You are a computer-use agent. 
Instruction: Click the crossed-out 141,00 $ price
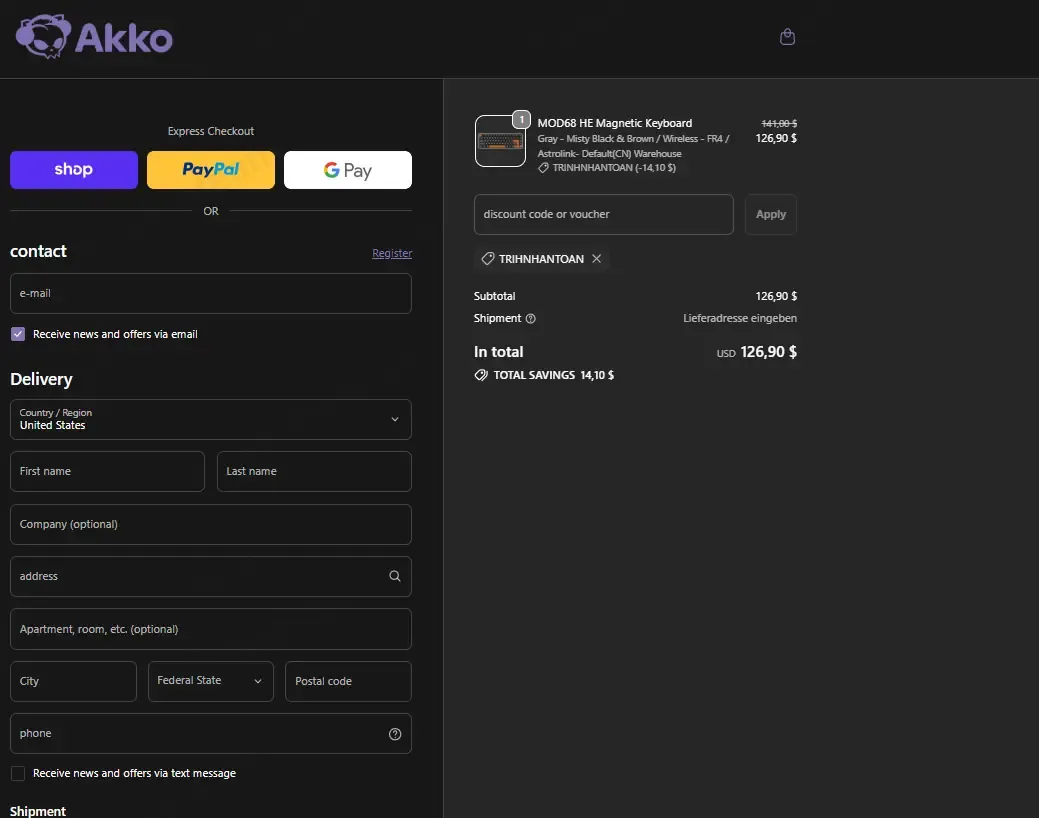pos(779,123)
